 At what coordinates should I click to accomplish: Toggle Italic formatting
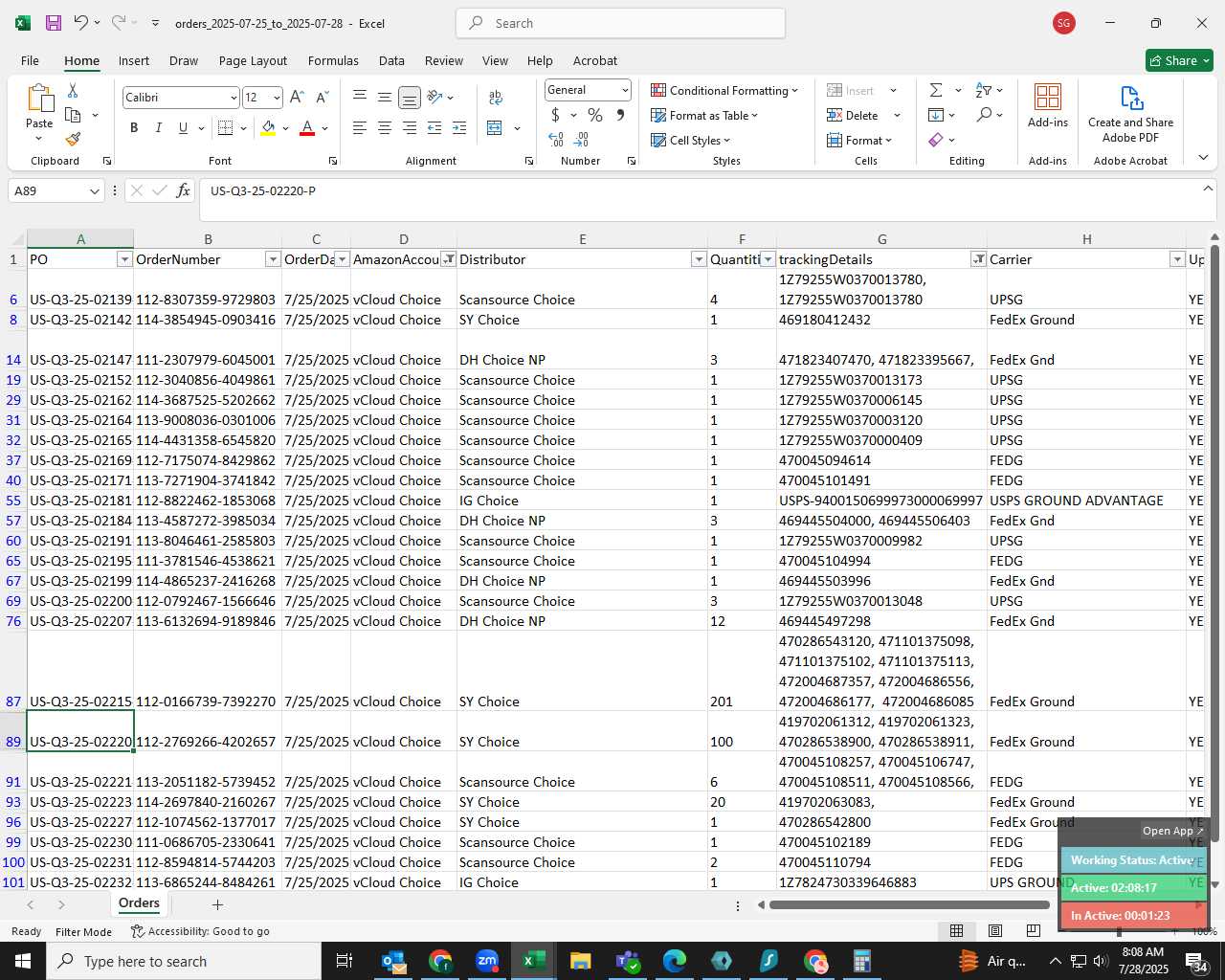[158, 128]
